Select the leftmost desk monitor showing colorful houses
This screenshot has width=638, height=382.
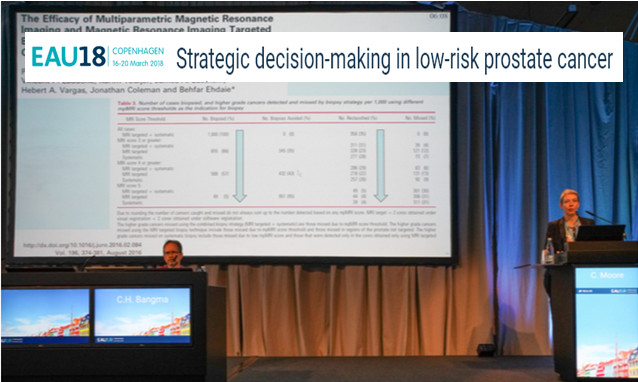[45, 316]
